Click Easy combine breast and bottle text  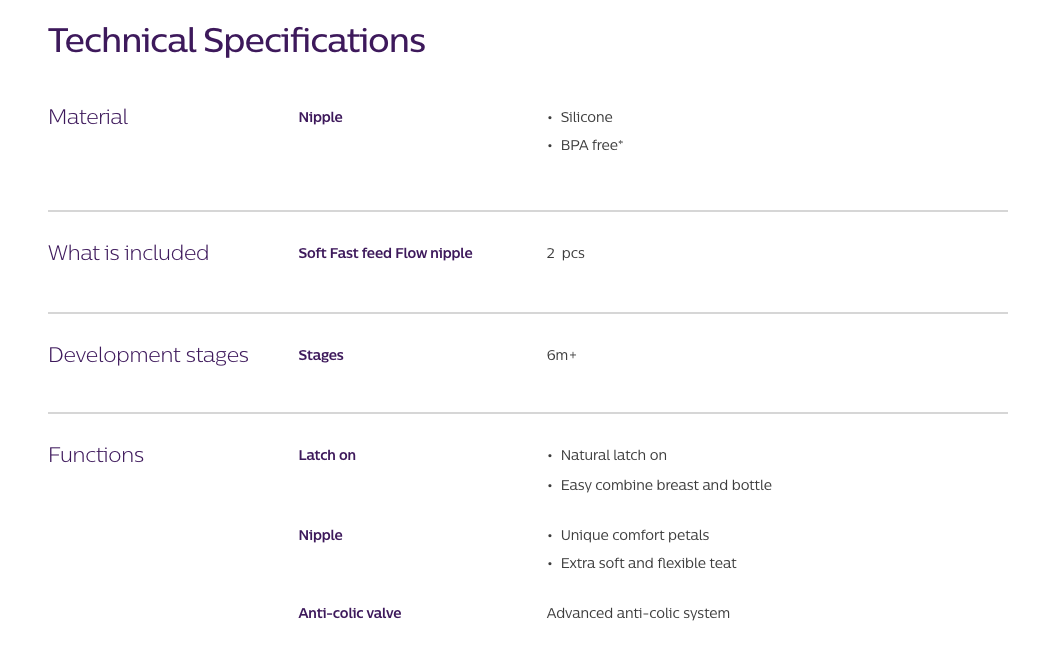[666, 485]
